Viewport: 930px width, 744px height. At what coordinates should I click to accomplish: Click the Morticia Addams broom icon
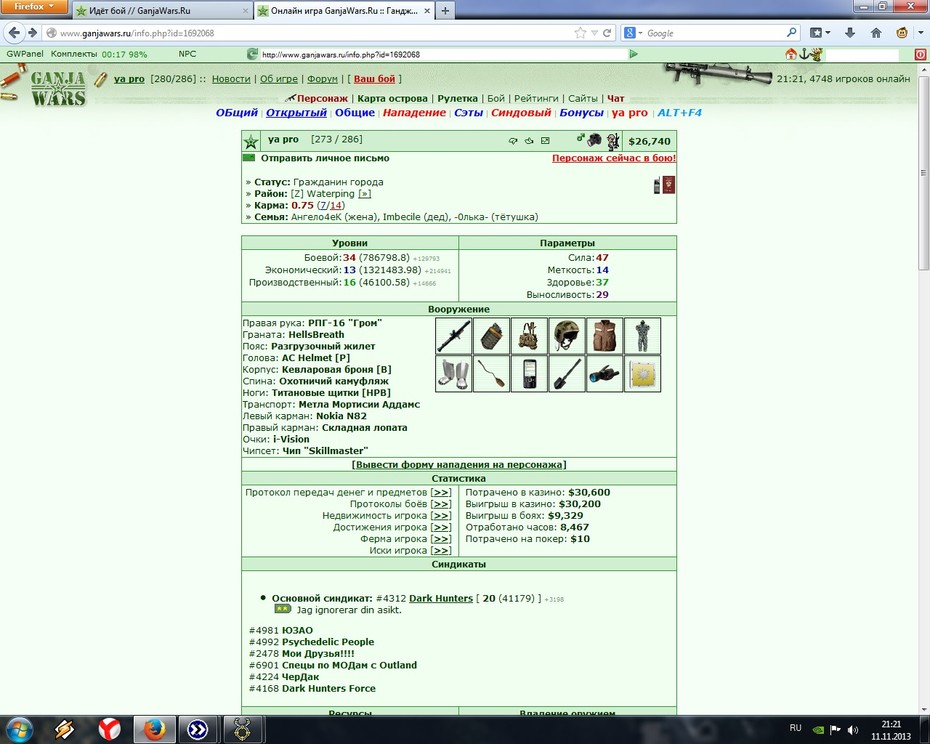pos(491,374)
